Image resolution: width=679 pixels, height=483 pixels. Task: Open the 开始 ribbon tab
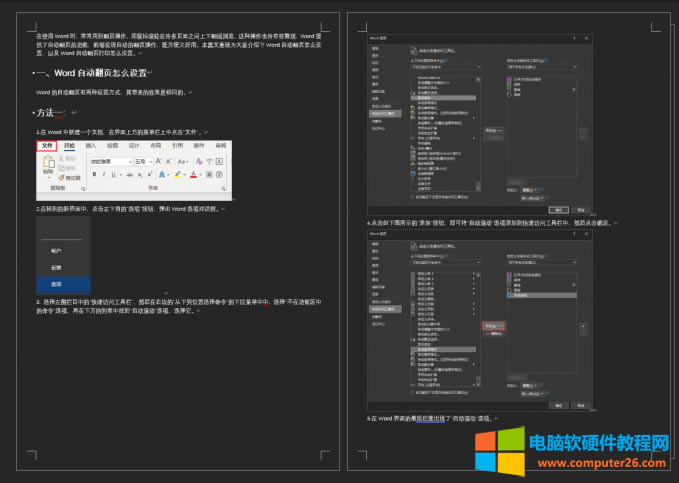point(69,145)
